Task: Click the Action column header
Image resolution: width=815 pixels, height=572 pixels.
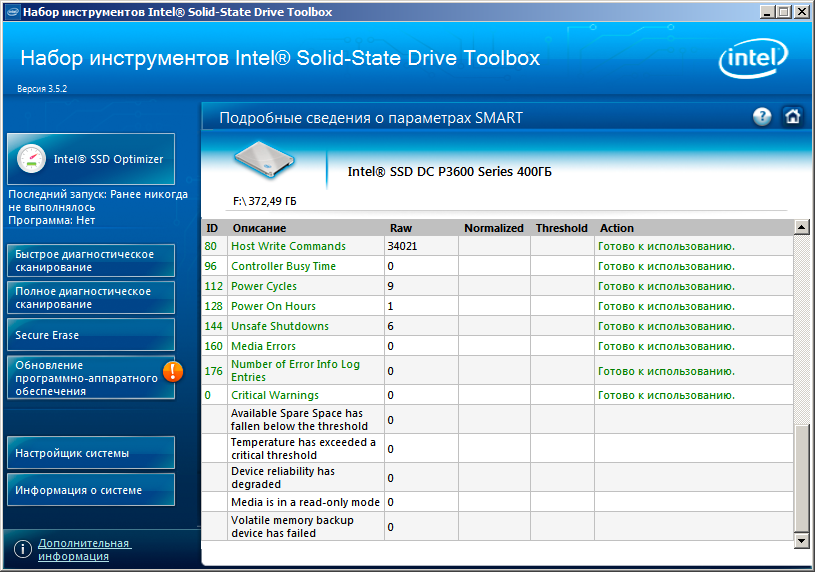Action: pyautogui.click(x=616, y=228)
